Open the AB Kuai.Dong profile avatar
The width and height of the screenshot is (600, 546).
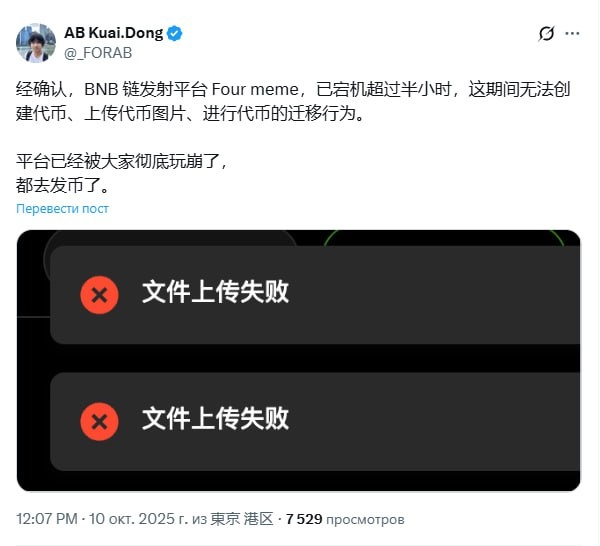click(x=36, y=43)
